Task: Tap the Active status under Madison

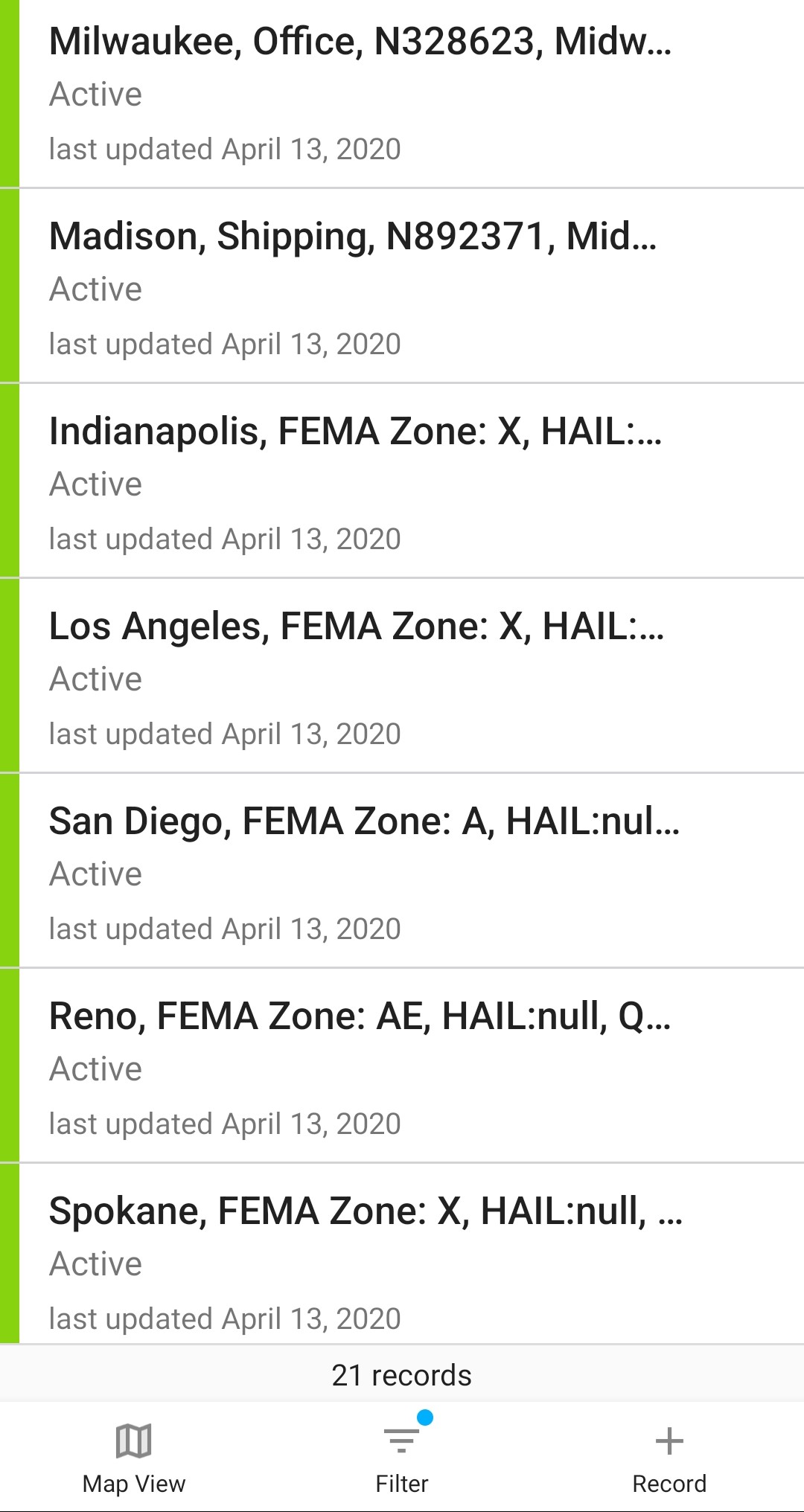Action: coord(95,289)
